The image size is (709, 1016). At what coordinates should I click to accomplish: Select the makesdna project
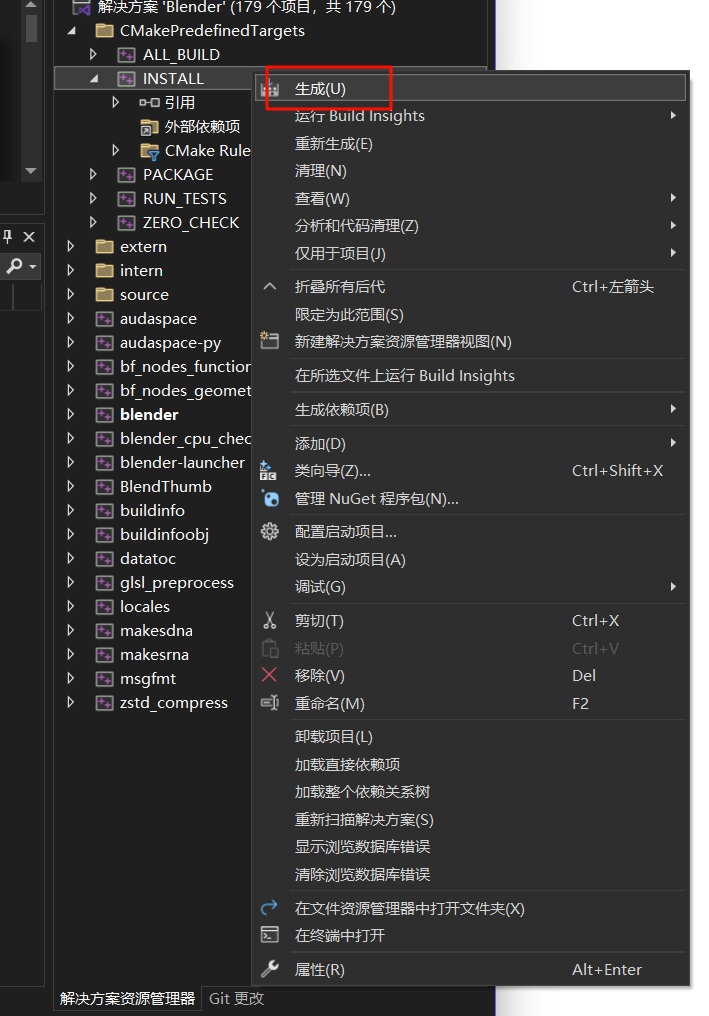pyautogui.click(x=156, y=630)
